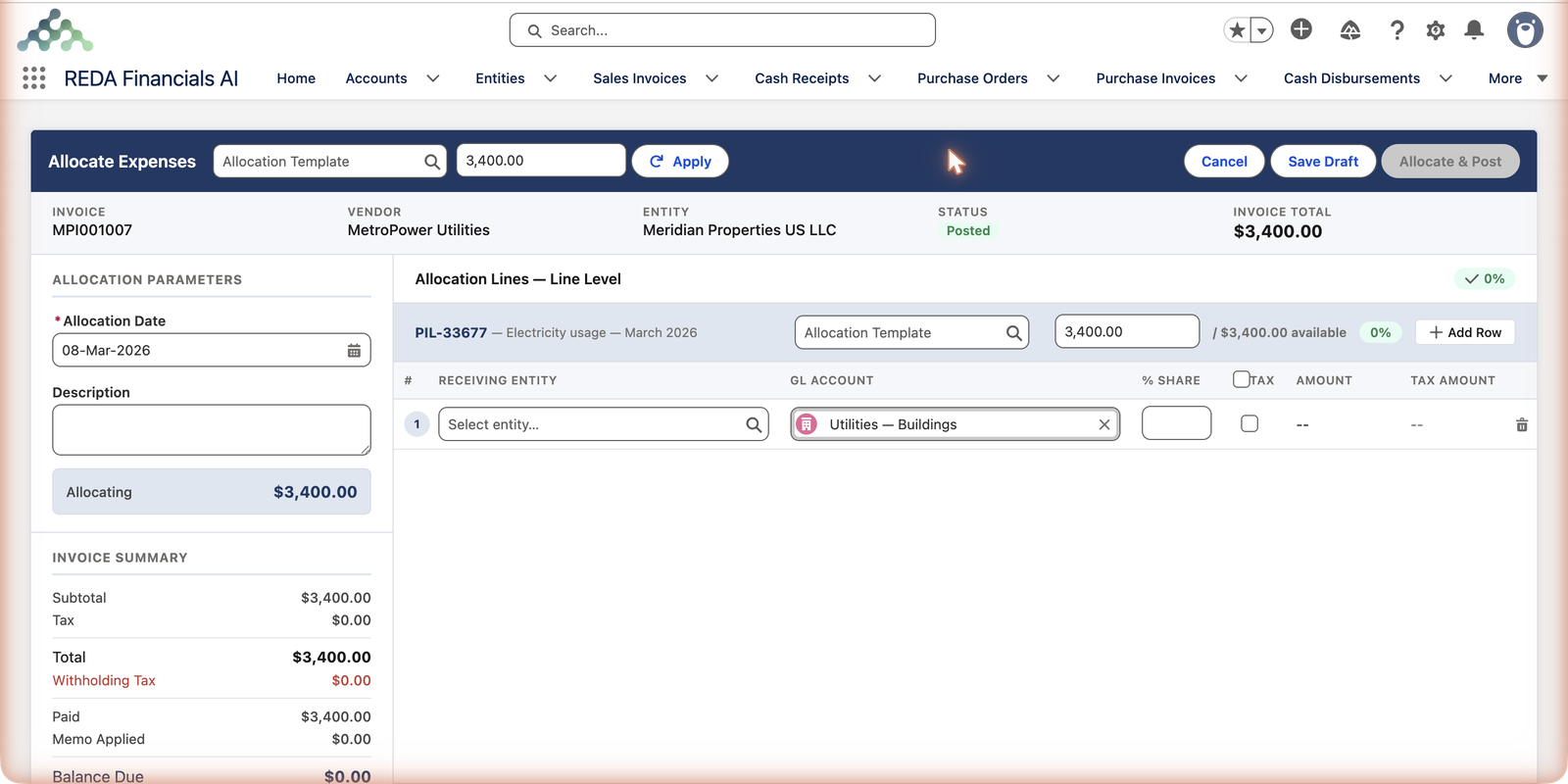The height and width of the screenshot is (784, 1568).
Task: Click the line-level Allocation Template search icon
Action: 1014,333
